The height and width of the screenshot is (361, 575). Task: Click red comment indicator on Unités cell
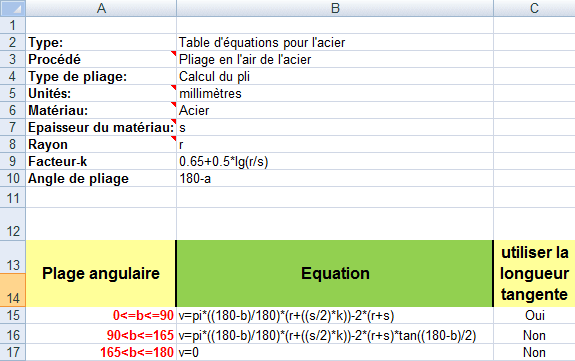tap(173, 88)
